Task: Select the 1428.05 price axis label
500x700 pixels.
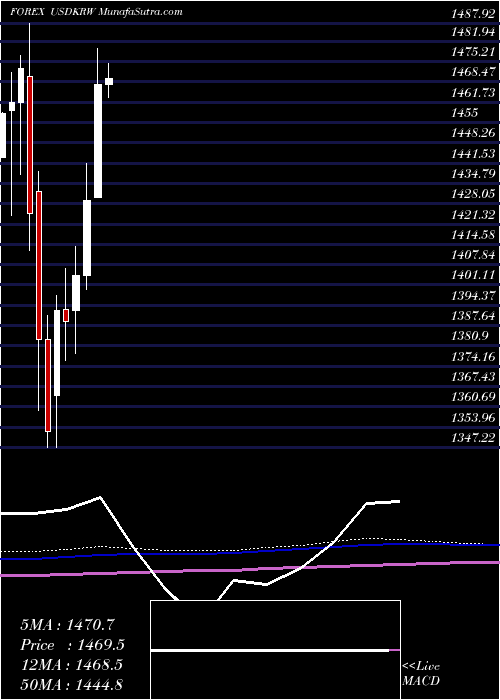Action: point(473,194)
